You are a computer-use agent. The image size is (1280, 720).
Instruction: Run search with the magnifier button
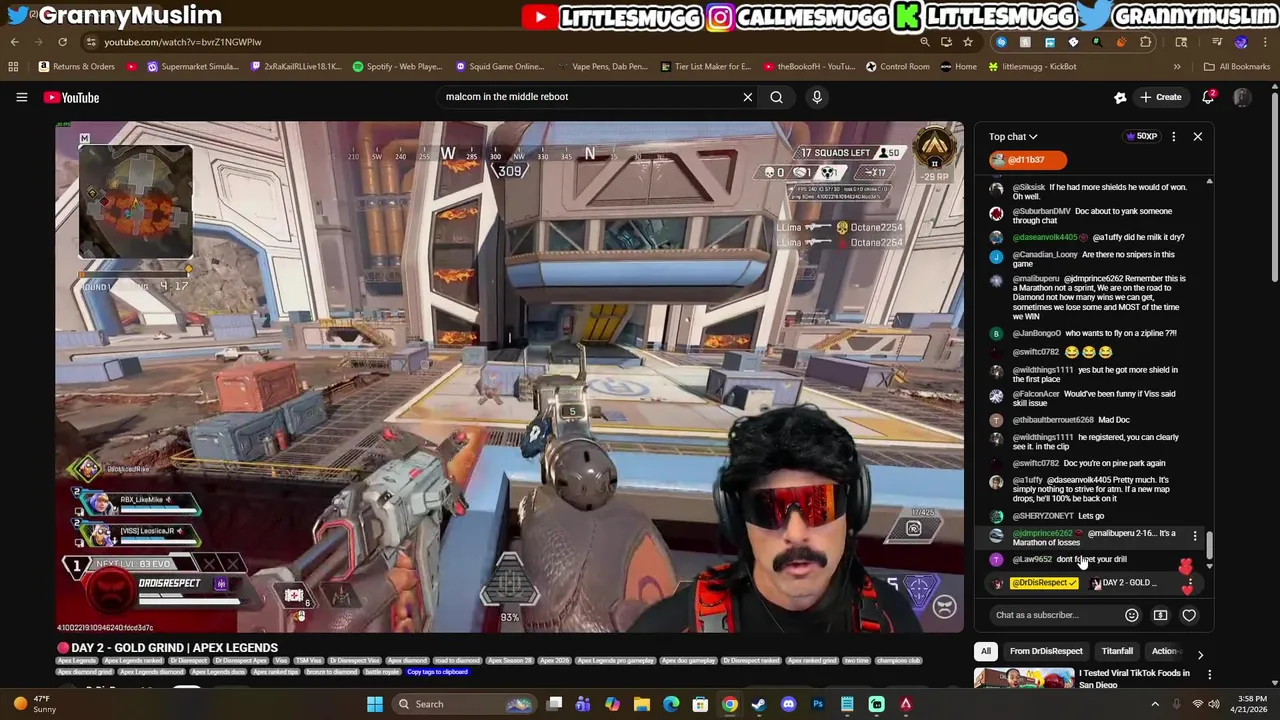pos(776,97)
